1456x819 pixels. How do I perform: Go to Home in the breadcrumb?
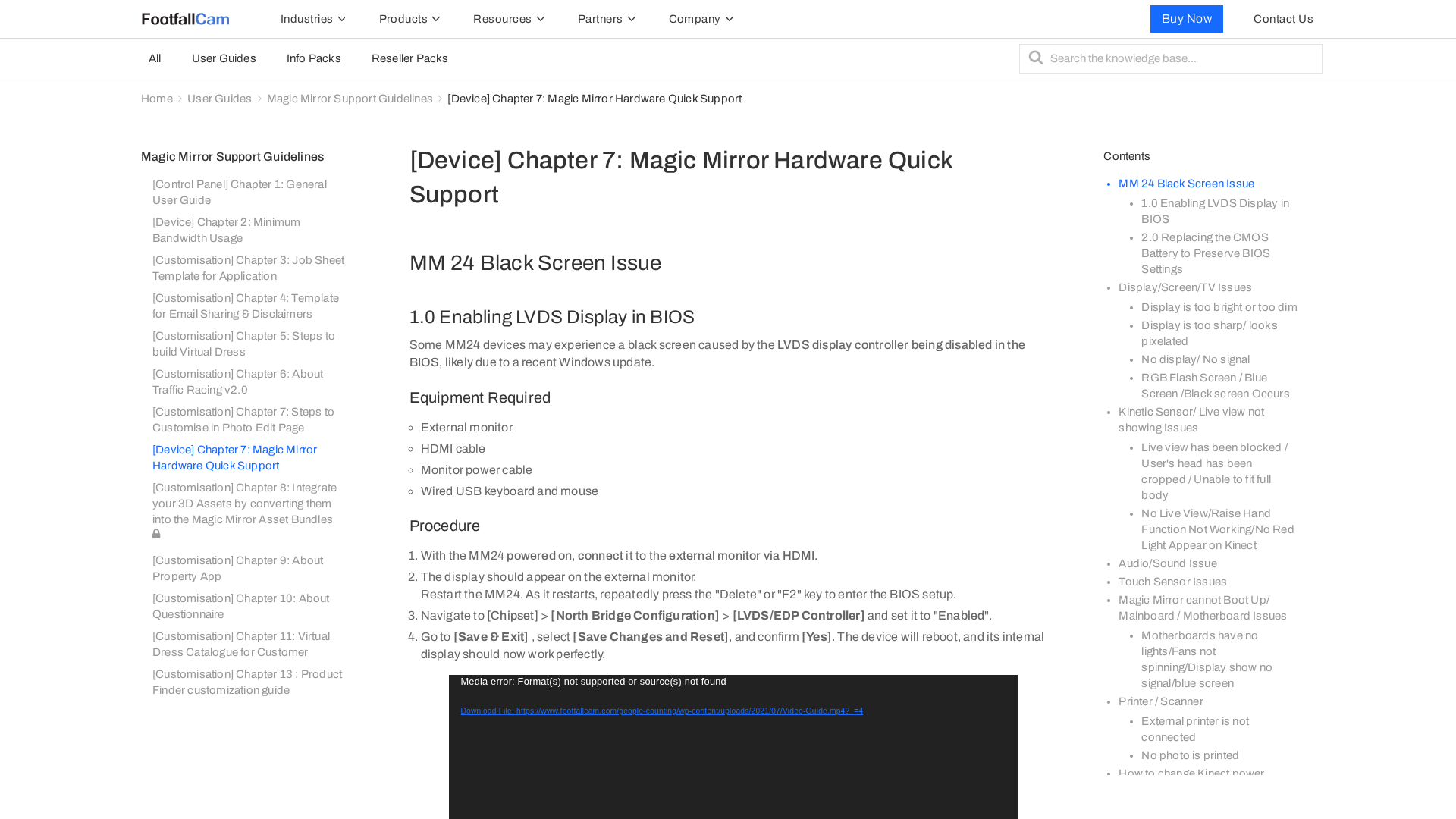[x=156, y=99]
